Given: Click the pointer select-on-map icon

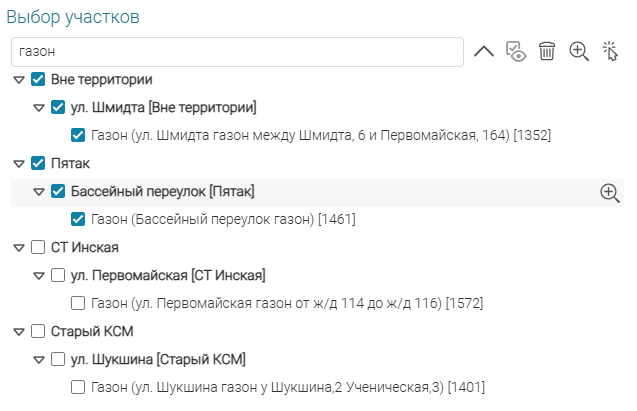Looking at the screenshot, I should (x=610, y=51).
